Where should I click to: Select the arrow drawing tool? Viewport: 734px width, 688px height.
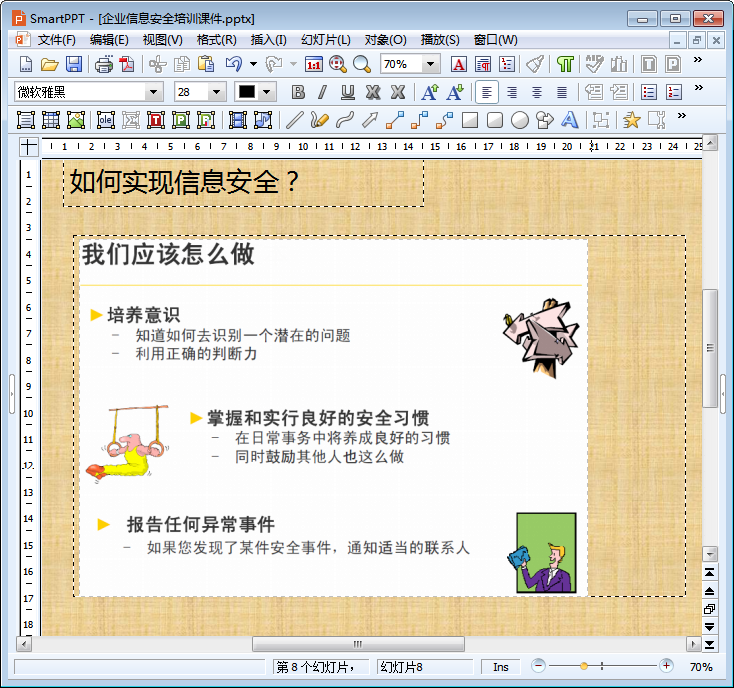370,120
